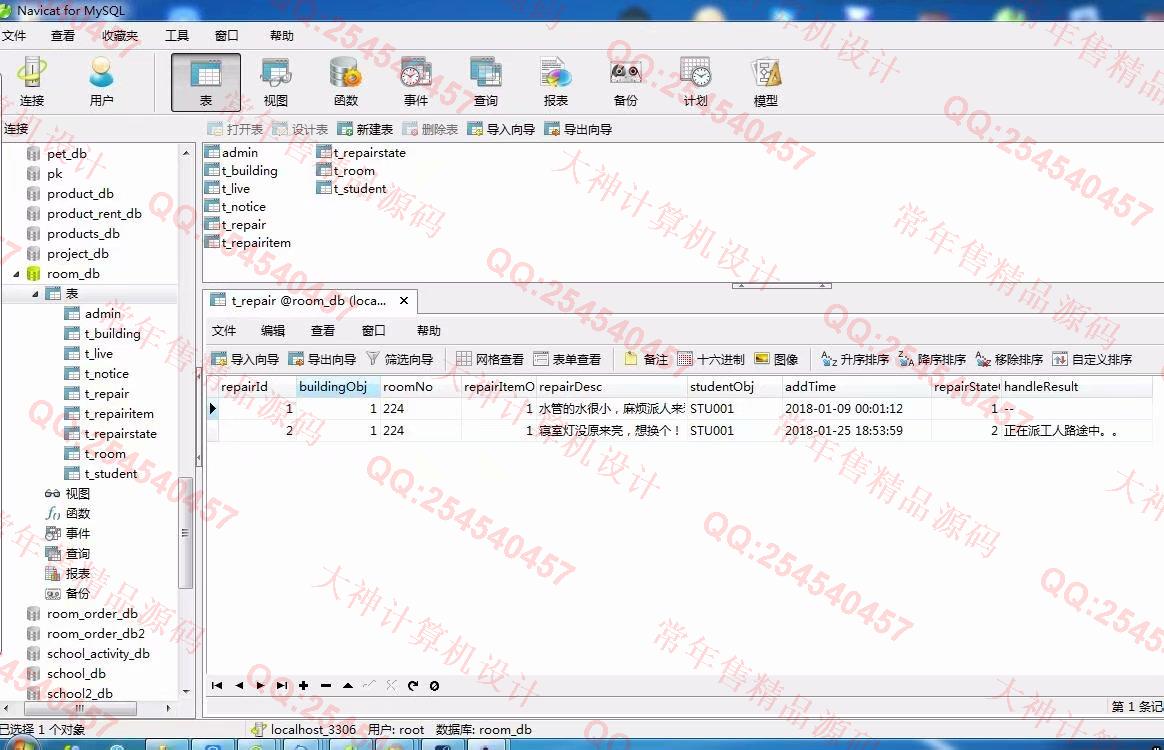Select t_room in object list
1164x750 pixels.
354,171
